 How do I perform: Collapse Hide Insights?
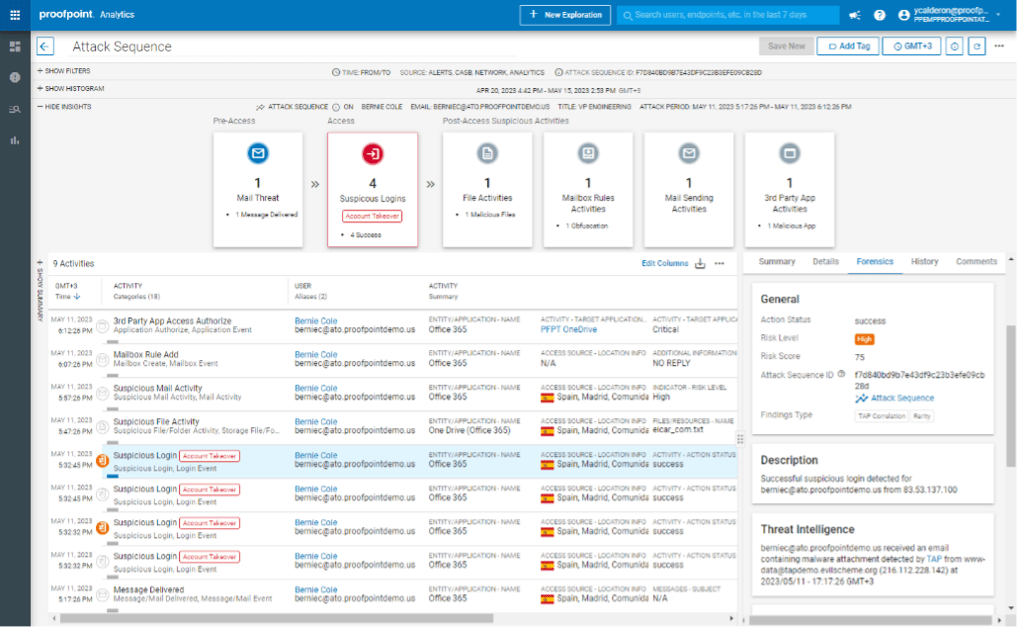click(64, 107)
